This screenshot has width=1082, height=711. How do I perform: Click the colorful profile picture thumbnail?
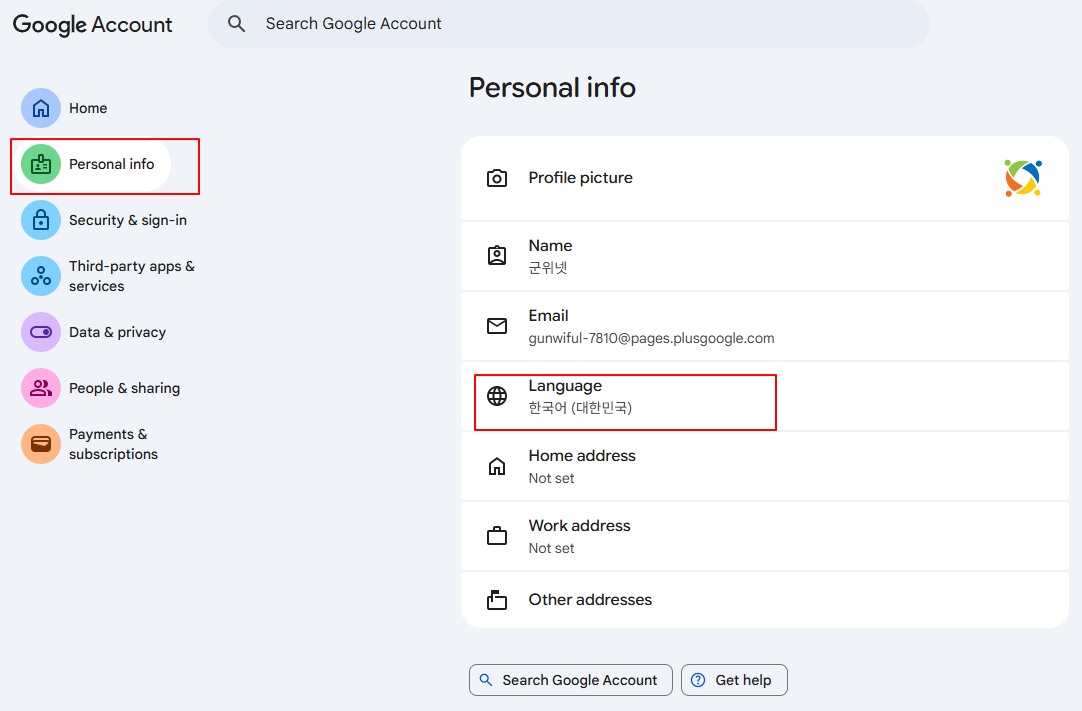pos(1023,178)
